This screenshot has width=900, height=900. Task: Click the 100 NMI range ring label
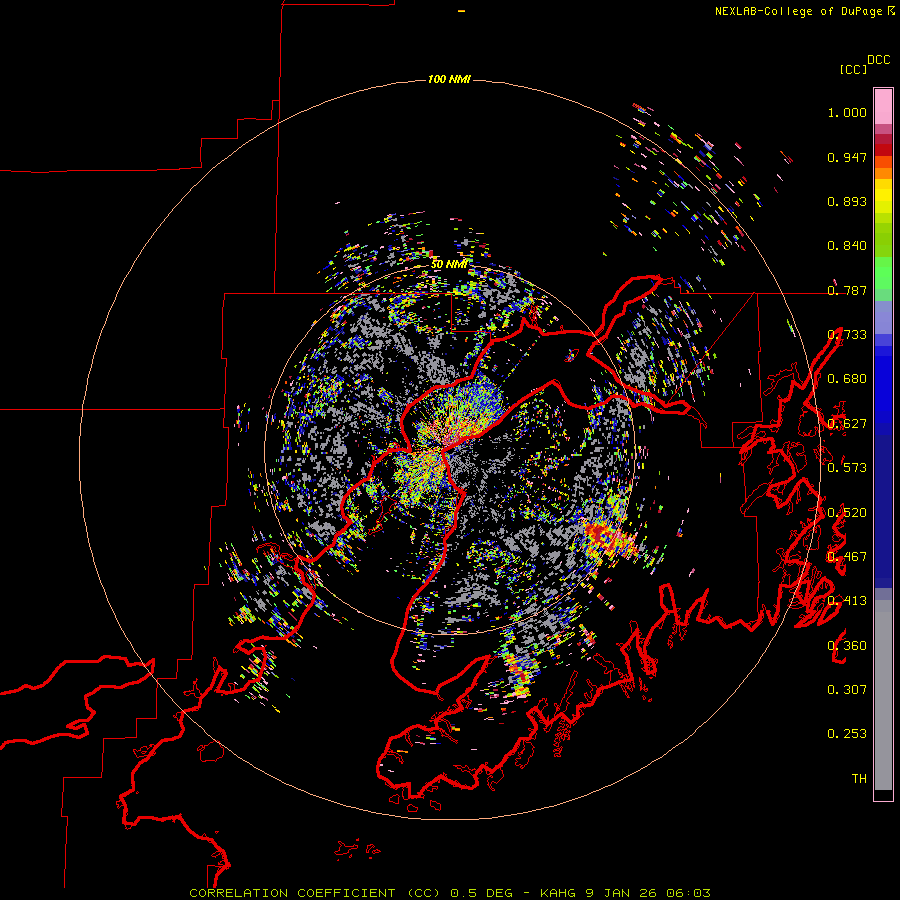[449, 79]
